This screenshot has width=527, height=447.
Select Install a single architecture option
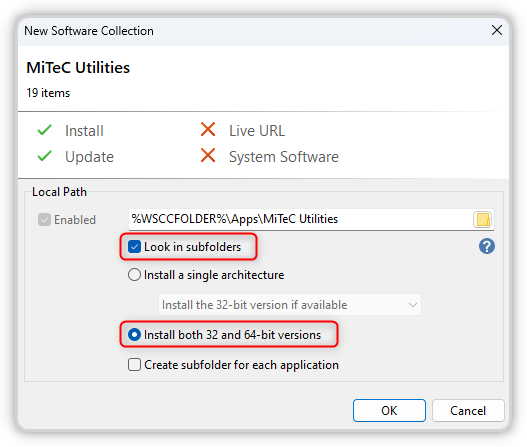(x=134, y=275)
